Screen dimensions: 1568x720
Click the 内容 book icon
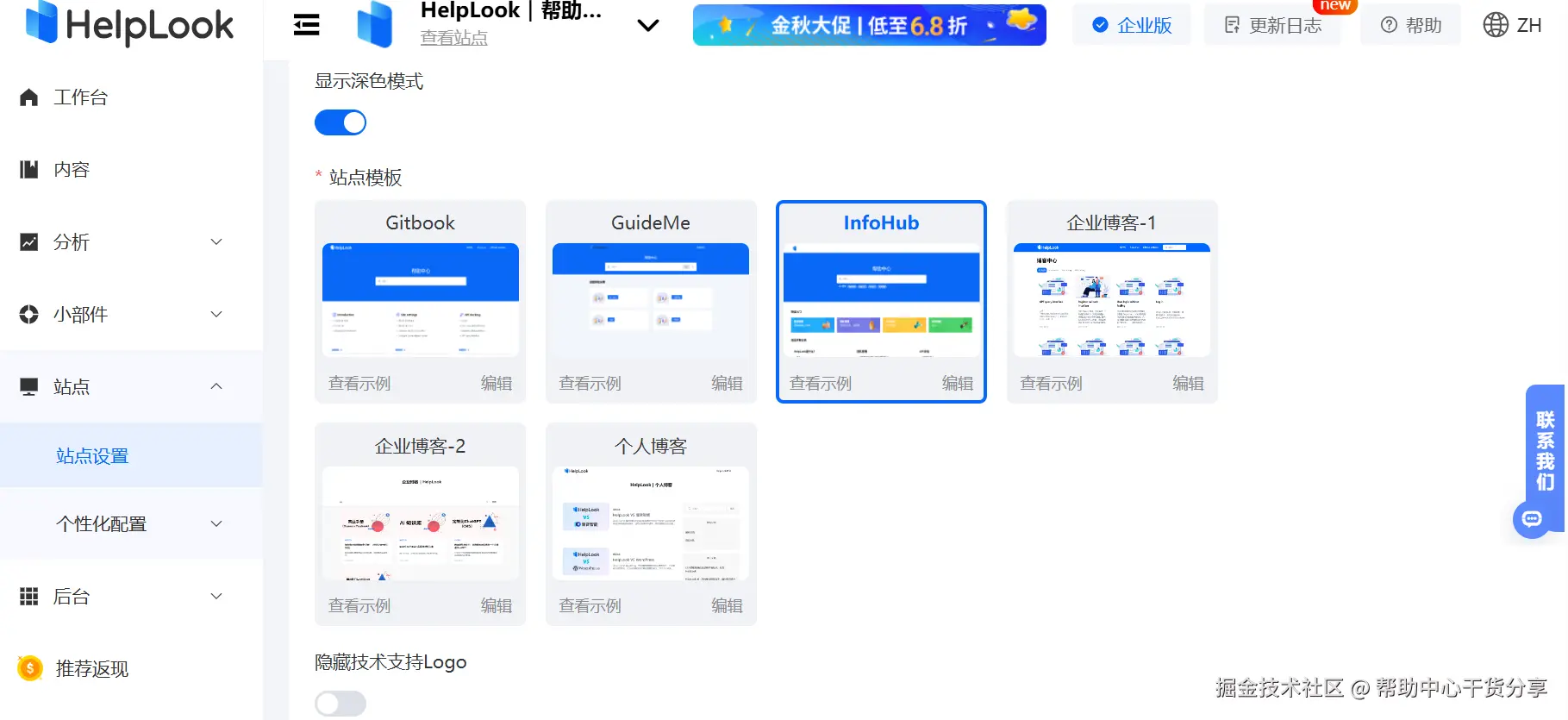(28, 170)
